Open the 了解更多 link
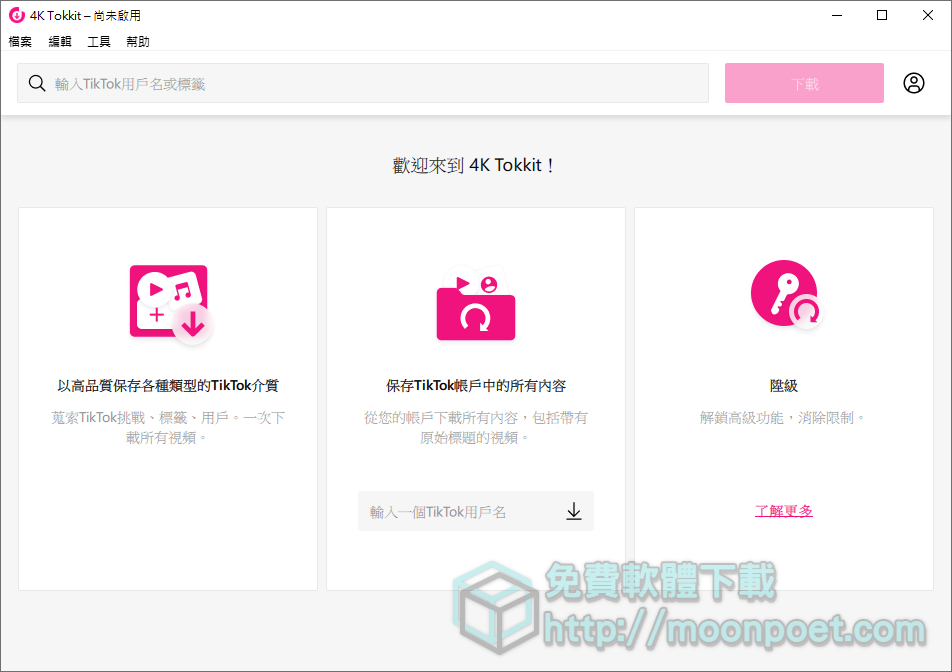 point(784,511)
